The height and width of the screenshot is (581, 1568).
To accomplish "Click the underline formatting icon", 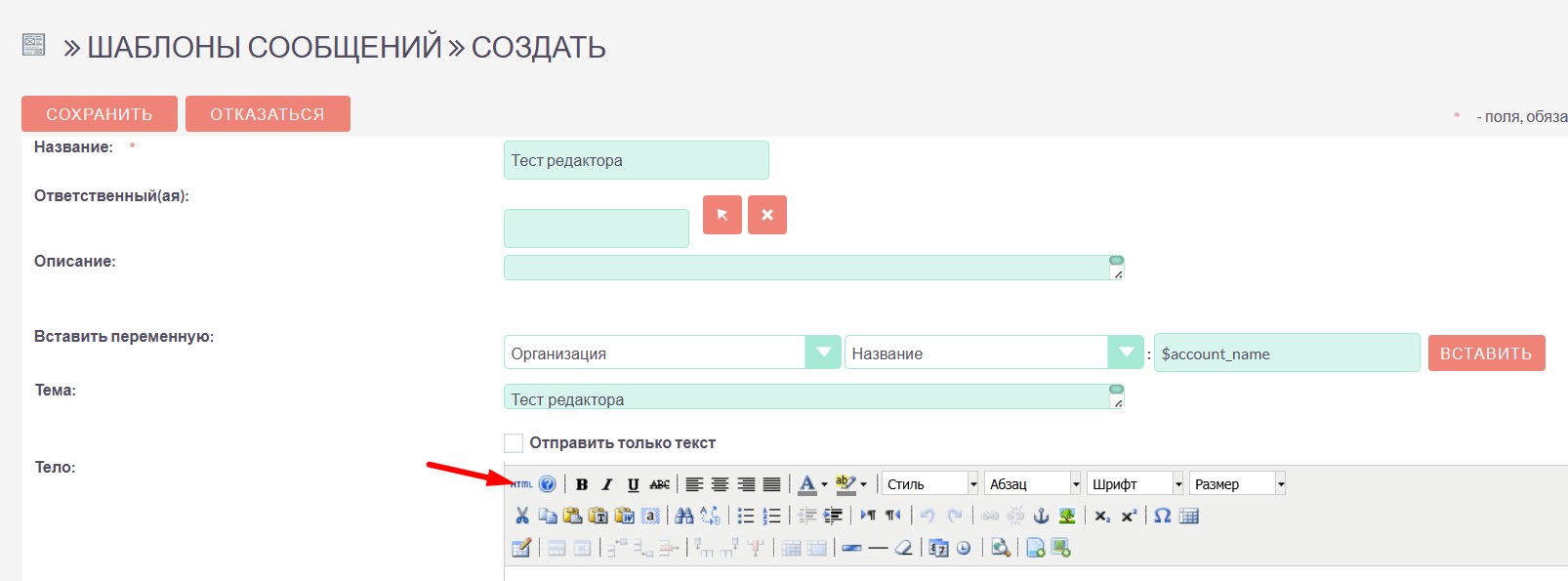I will click(x=633, y=484).
